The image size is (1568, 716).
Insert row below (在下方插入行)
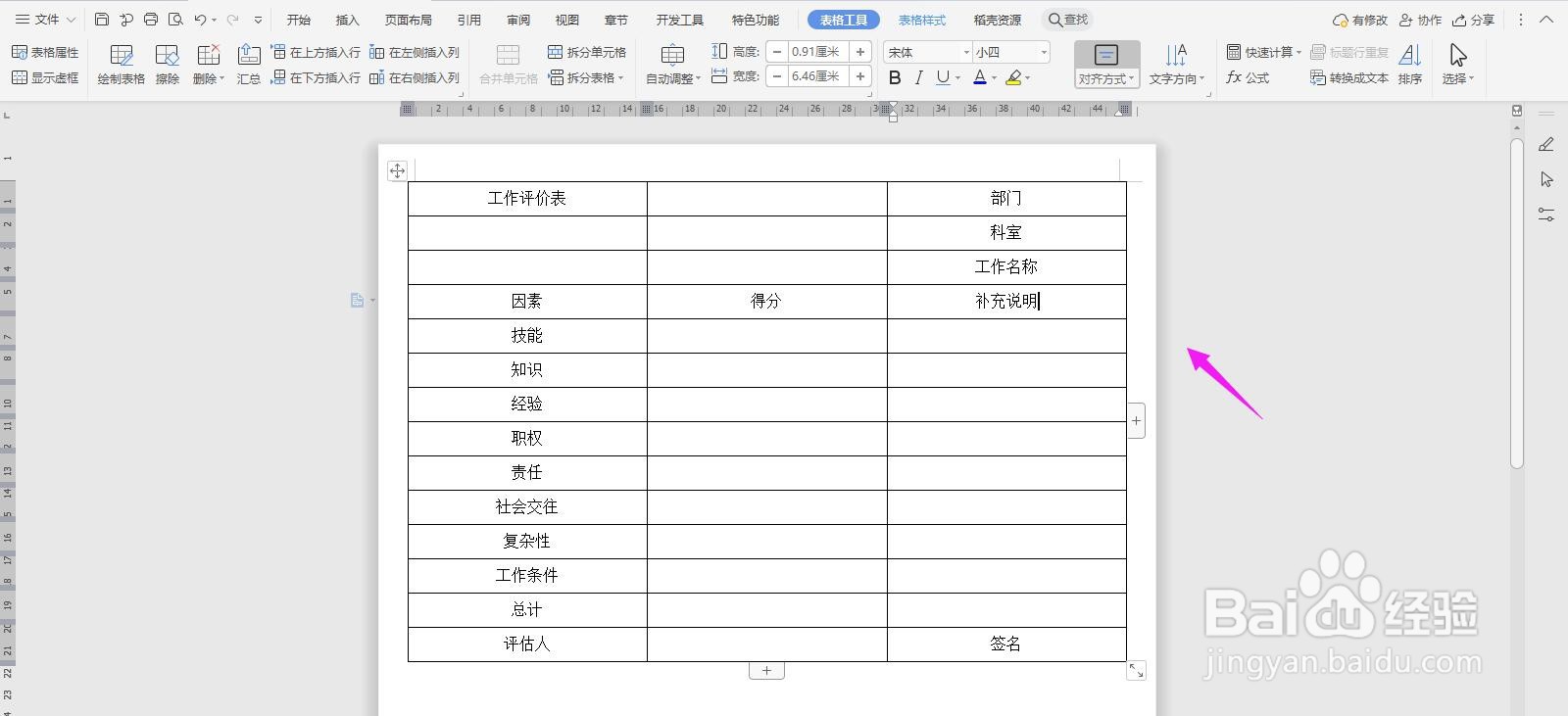(316, 77)
